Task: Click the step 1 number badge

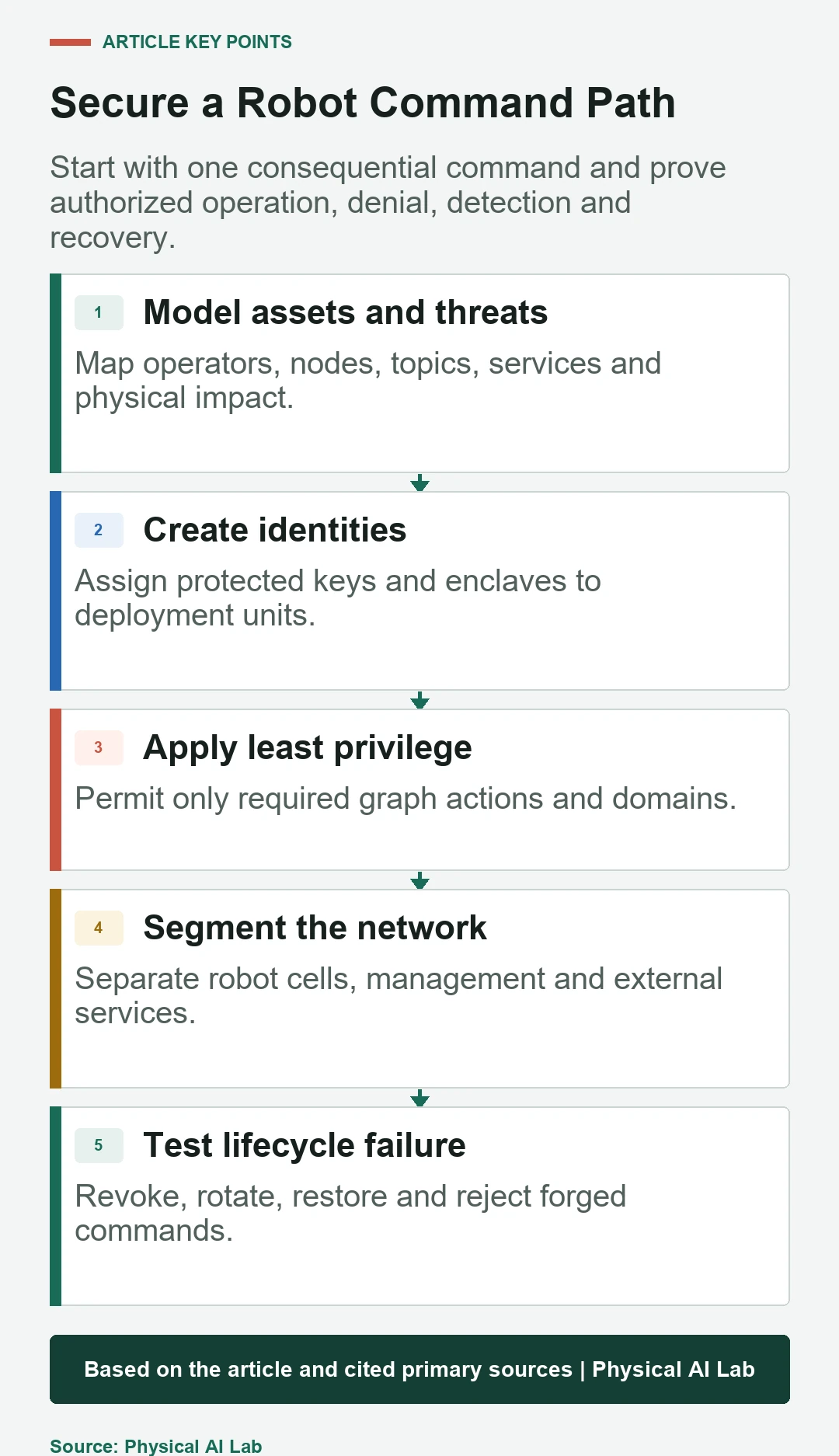Action: tap(99, 312)
